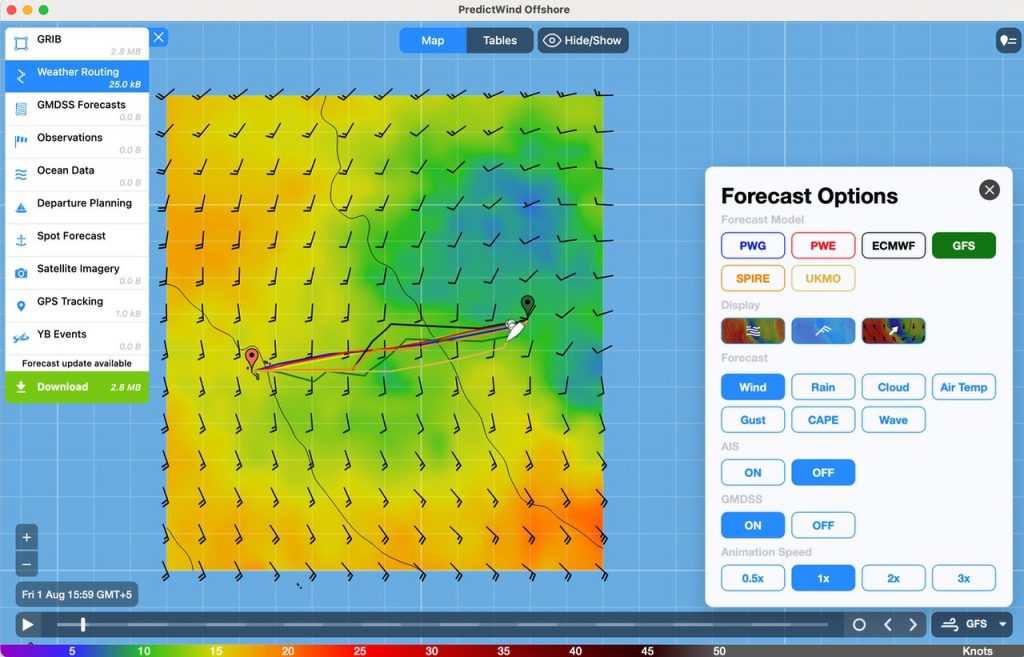
Task: Select Rain forecast layer
Action: coord(823,387)
